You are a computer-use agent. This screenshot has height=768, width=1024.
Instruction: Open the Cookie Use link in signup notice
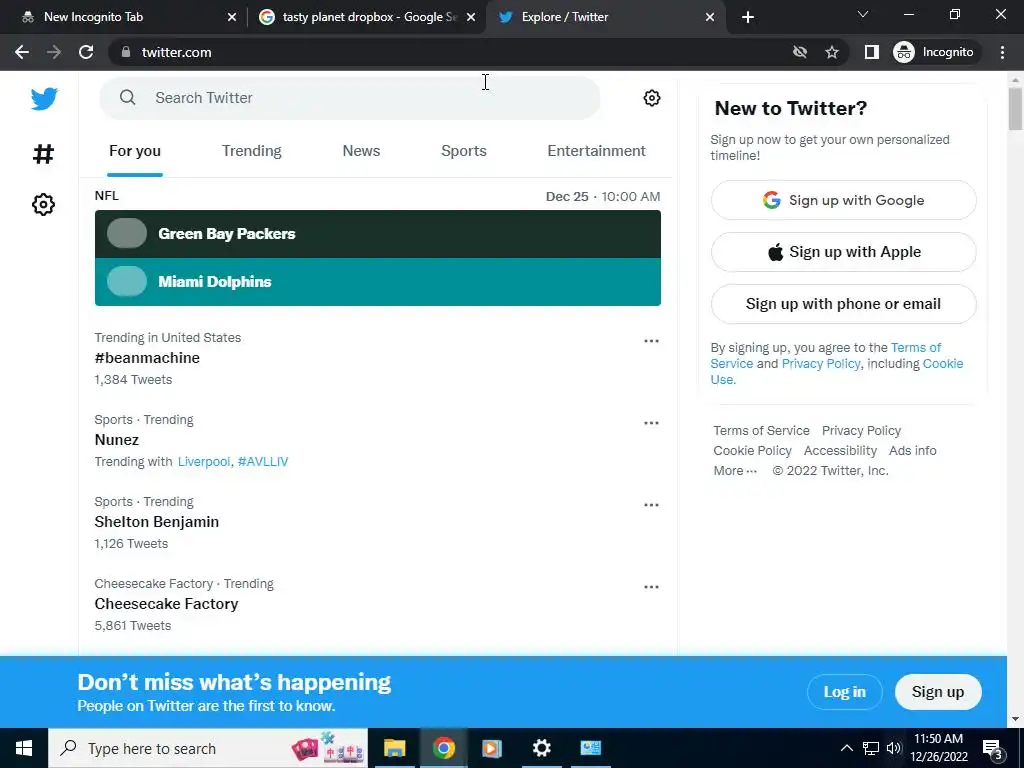942,364
